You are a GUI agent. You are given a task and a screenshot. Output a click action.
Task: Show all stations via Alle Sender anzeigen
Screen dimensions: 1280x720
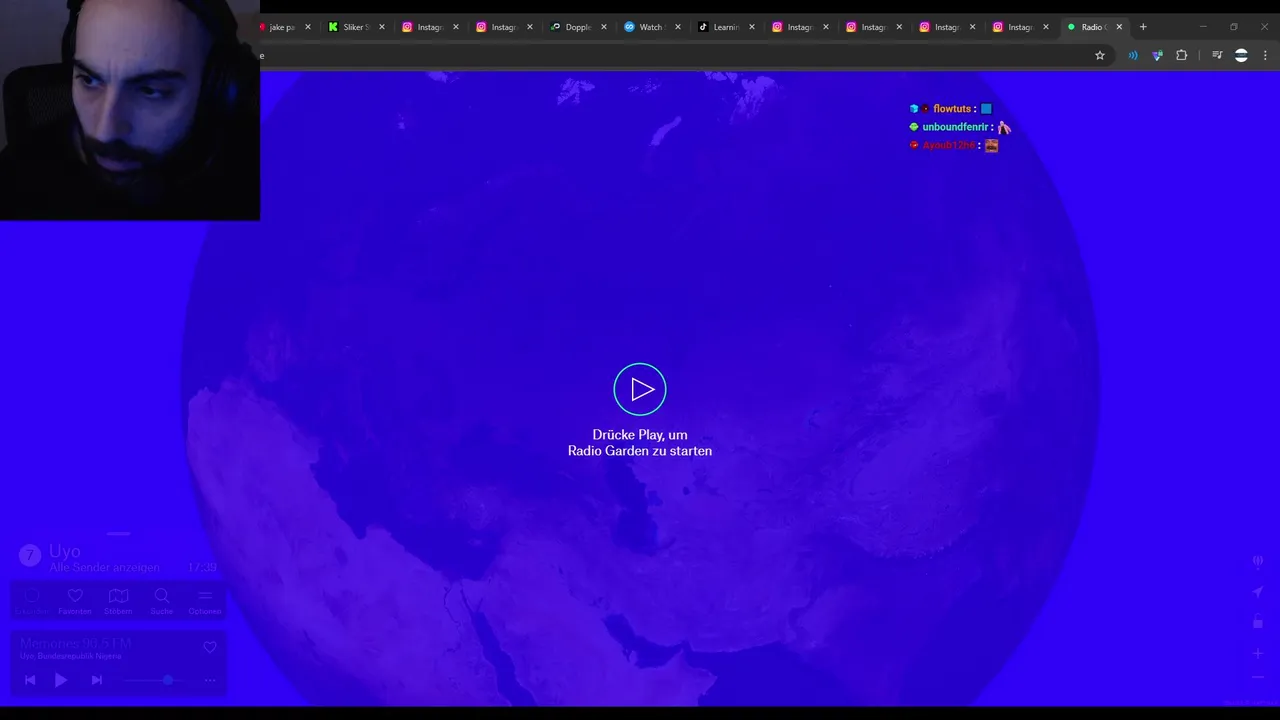point(105,567)
